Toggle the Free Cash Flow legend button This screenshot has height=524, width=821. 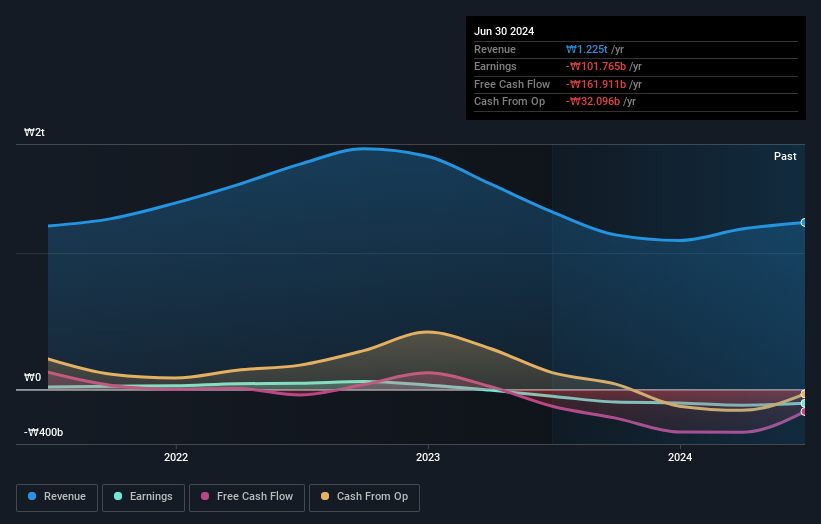pos(247,497)
